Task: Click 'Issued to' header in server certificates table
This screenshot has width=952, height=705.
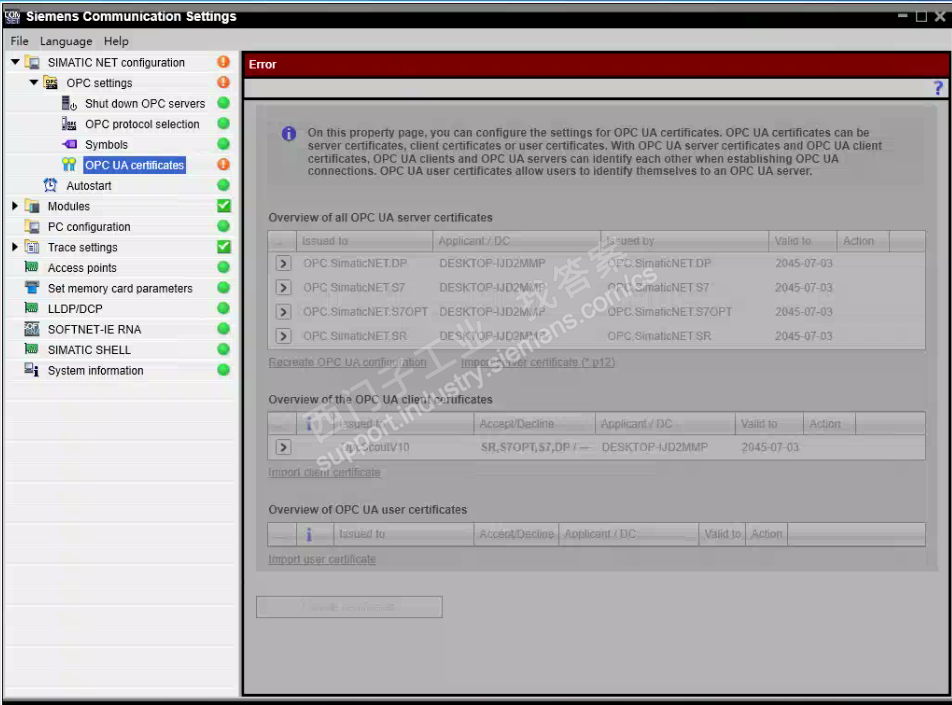Action: [364, 241]
